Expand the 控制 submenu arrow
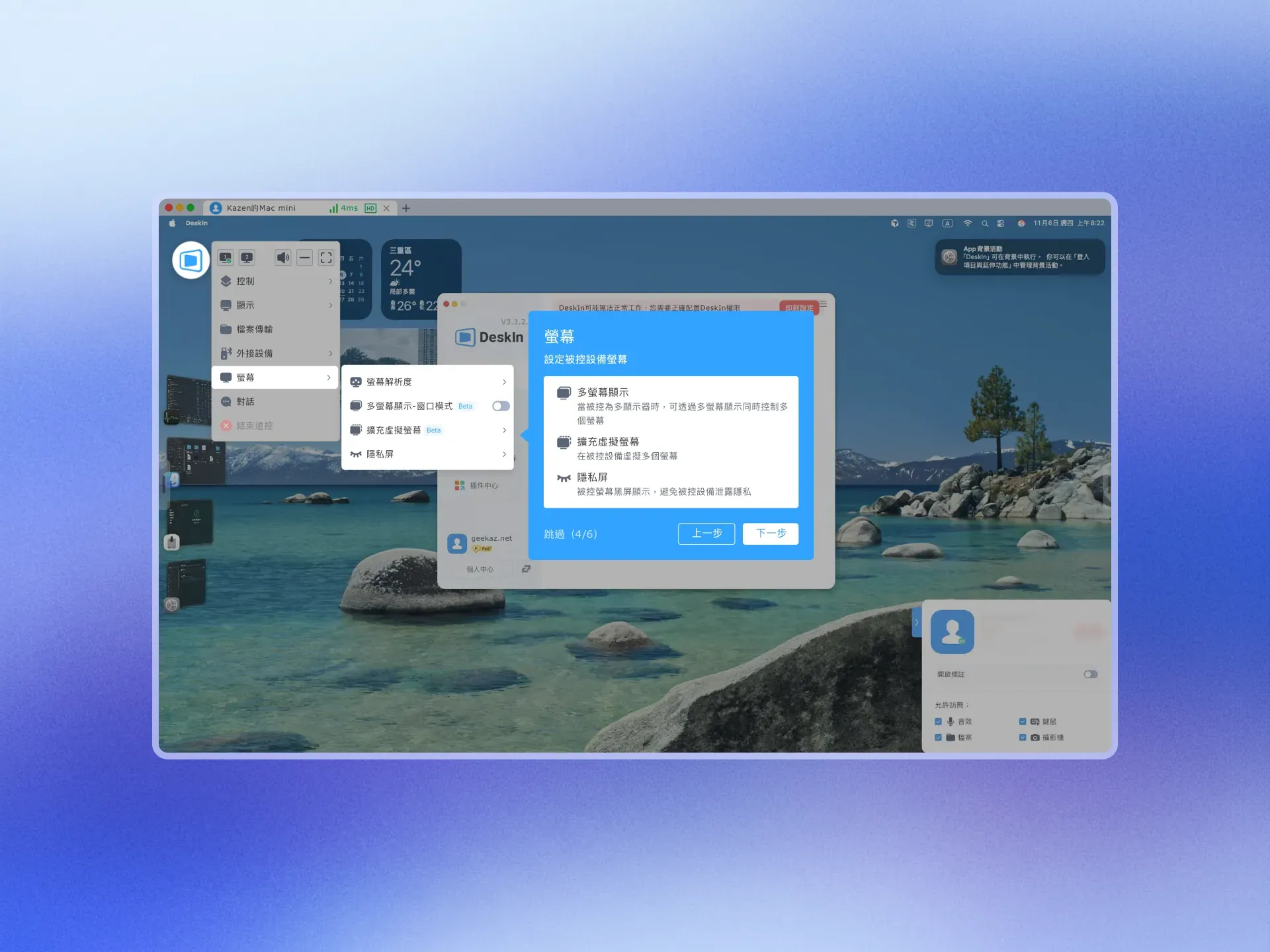The width and height of the screenshot is (1270, 952). (x=330, y=281)
